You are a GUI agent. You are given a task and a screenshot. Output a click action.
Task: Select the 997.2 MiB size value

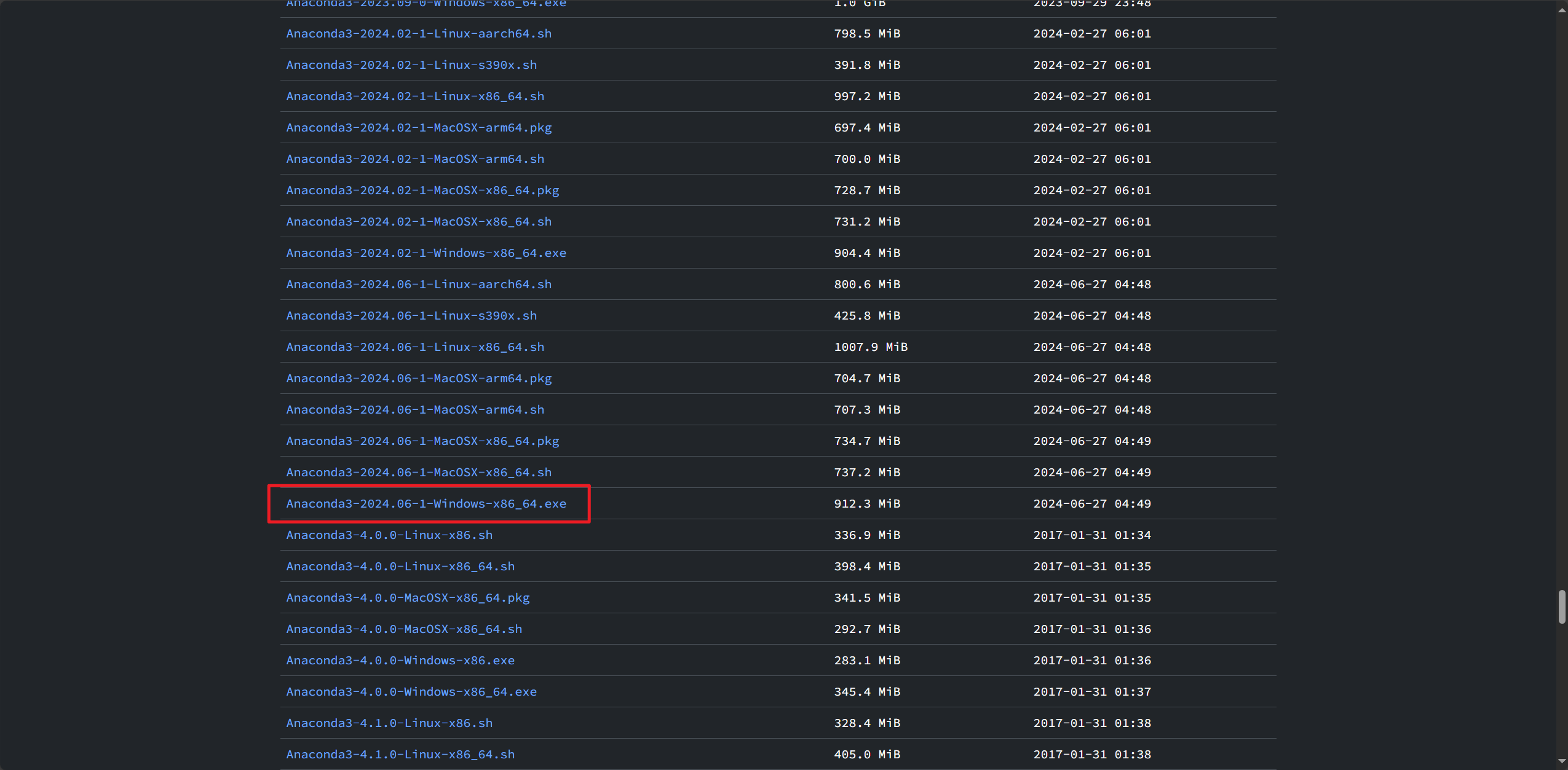867,96
